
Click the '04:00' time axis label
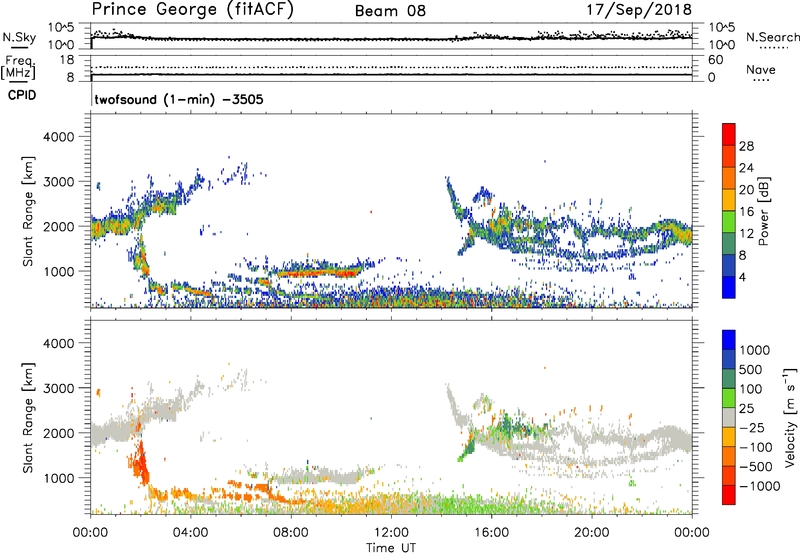[190, 533]
